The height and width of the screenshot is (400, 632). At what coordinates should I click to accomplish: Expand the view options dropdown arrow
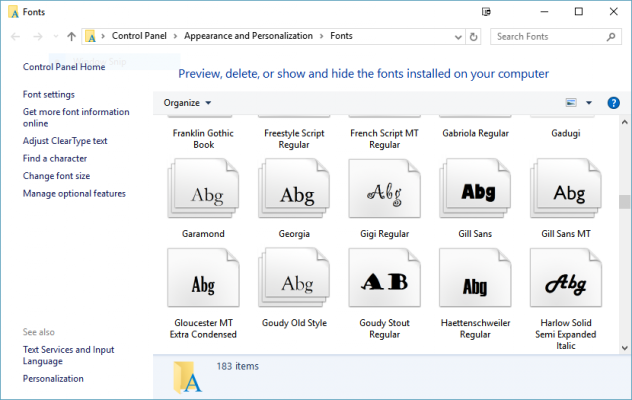pos(589,103)
